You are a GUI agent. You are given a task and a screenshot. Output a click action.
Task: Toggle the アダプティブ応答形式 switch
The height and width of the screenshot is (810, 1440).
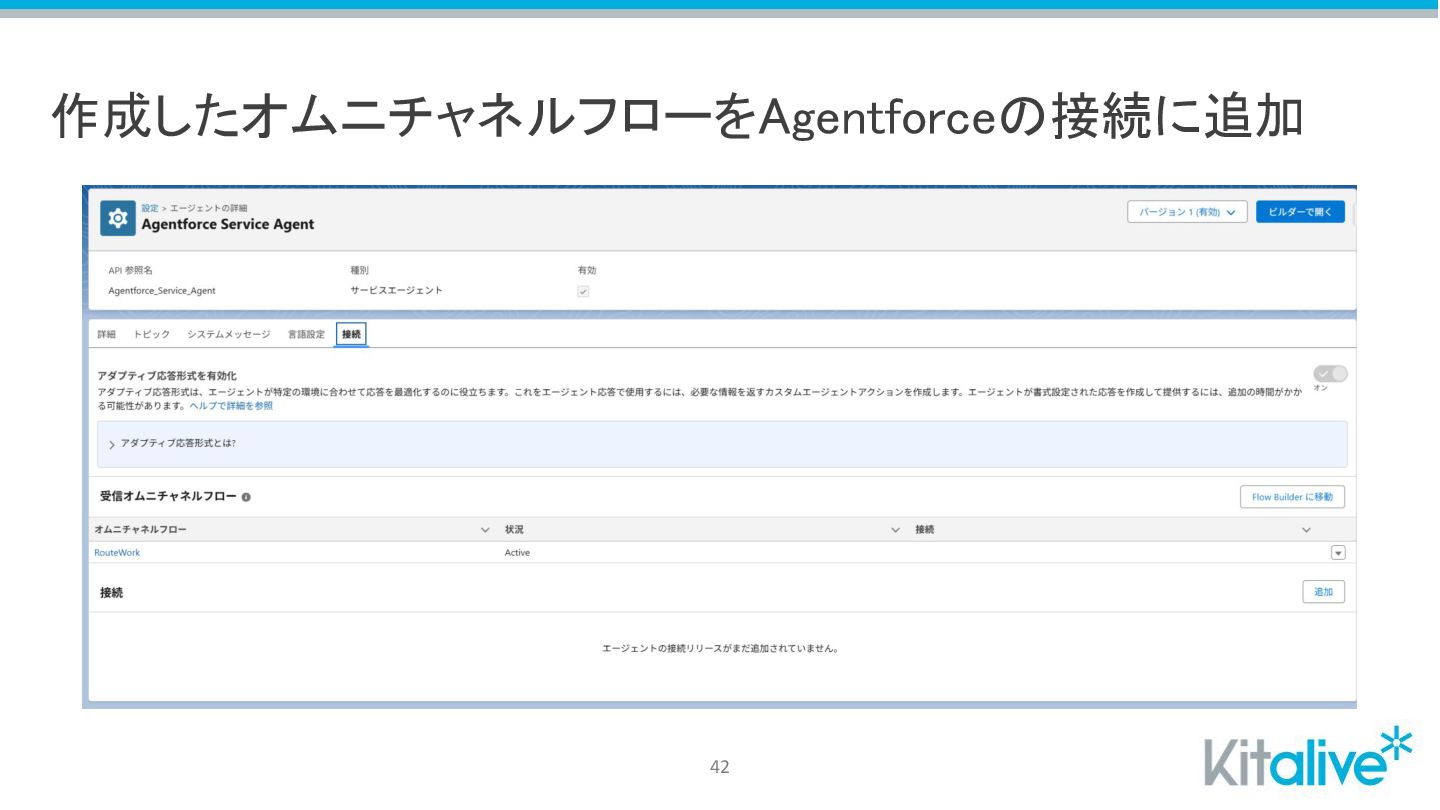coord(1330,373)
